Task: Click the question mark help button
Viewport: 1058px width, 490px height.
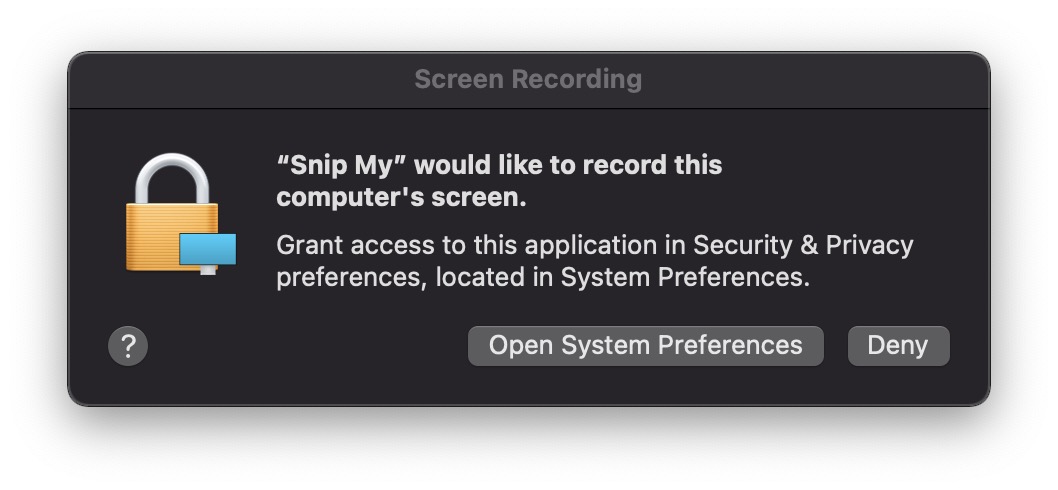Action: [x=128, y=346]
